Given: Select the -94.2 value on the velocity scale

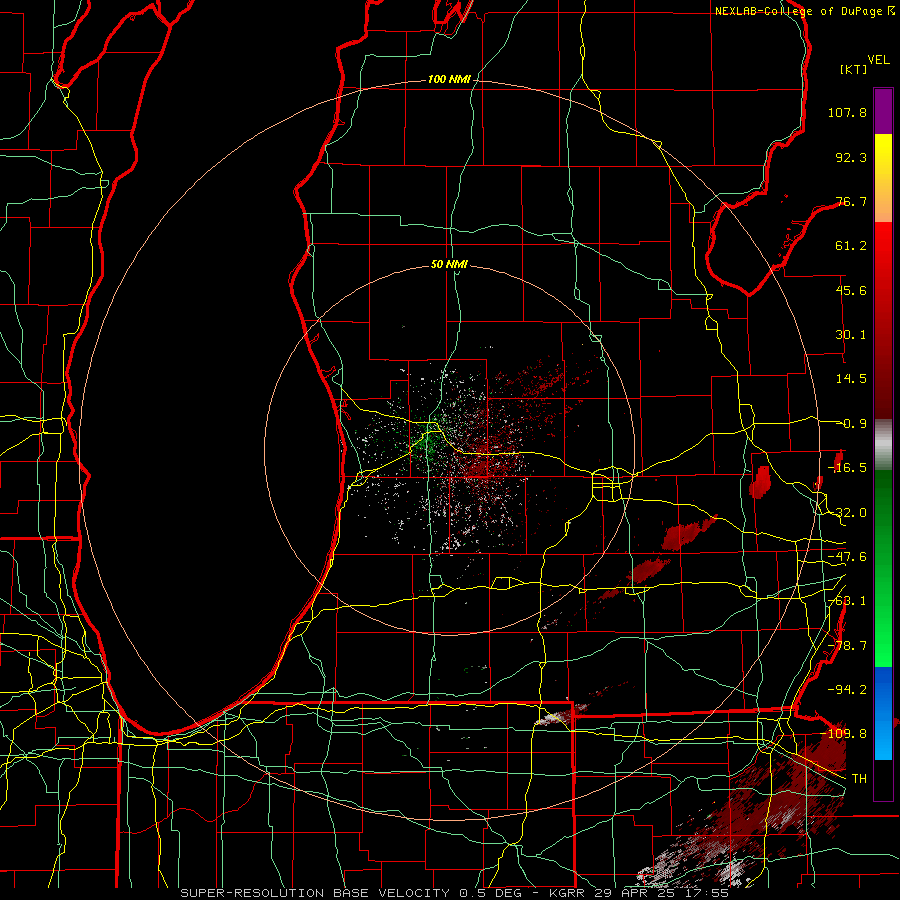Looking at the screenshot, I should pos(847,689).
